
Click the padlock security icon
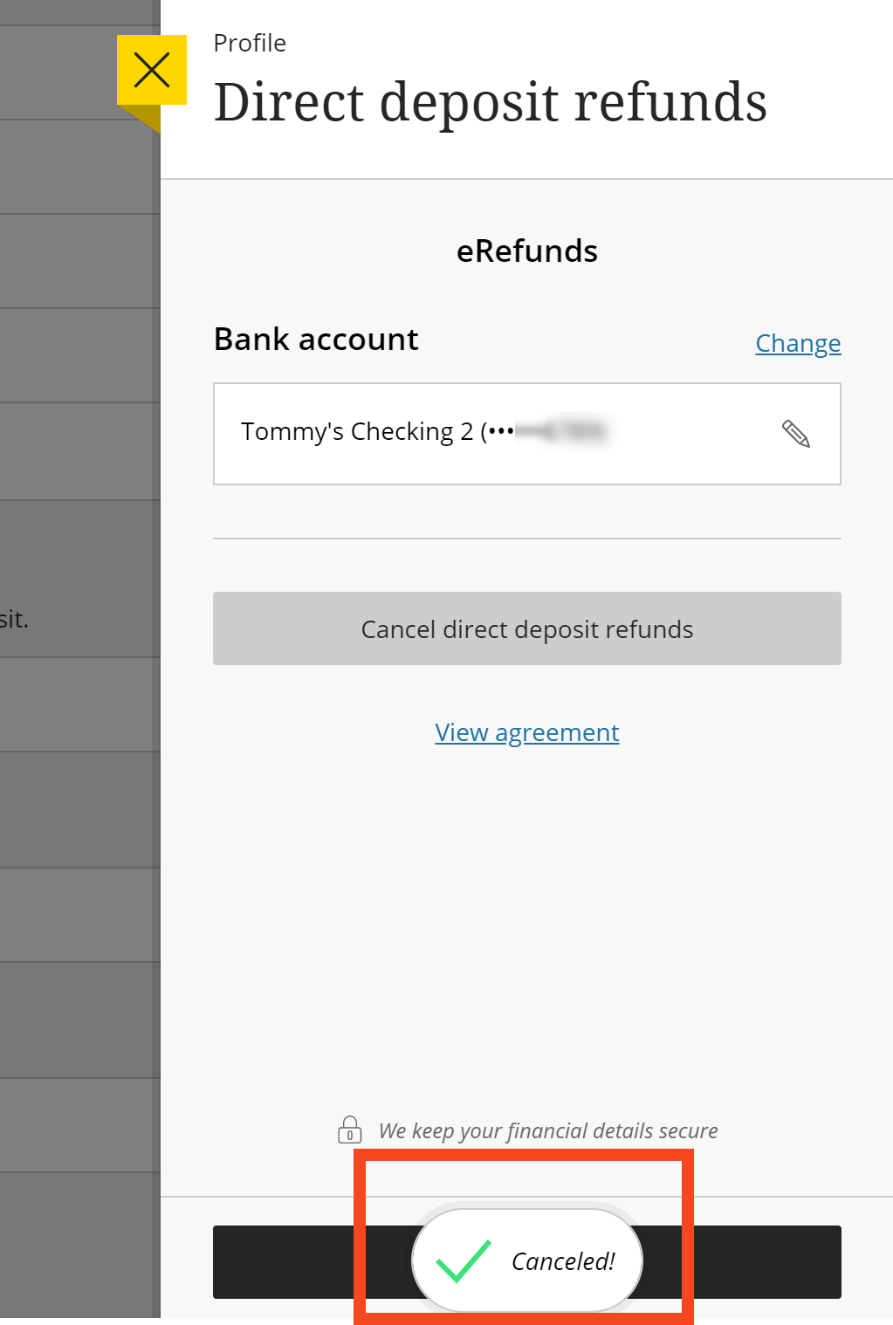click(x=349, y=1129)
